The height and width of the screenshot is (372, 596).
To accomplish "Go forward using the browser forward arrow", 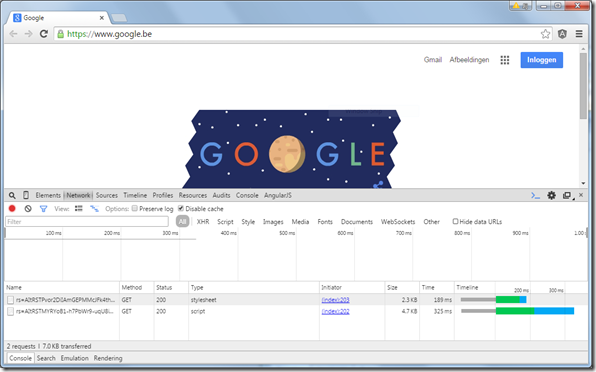I will click(29, 34).
